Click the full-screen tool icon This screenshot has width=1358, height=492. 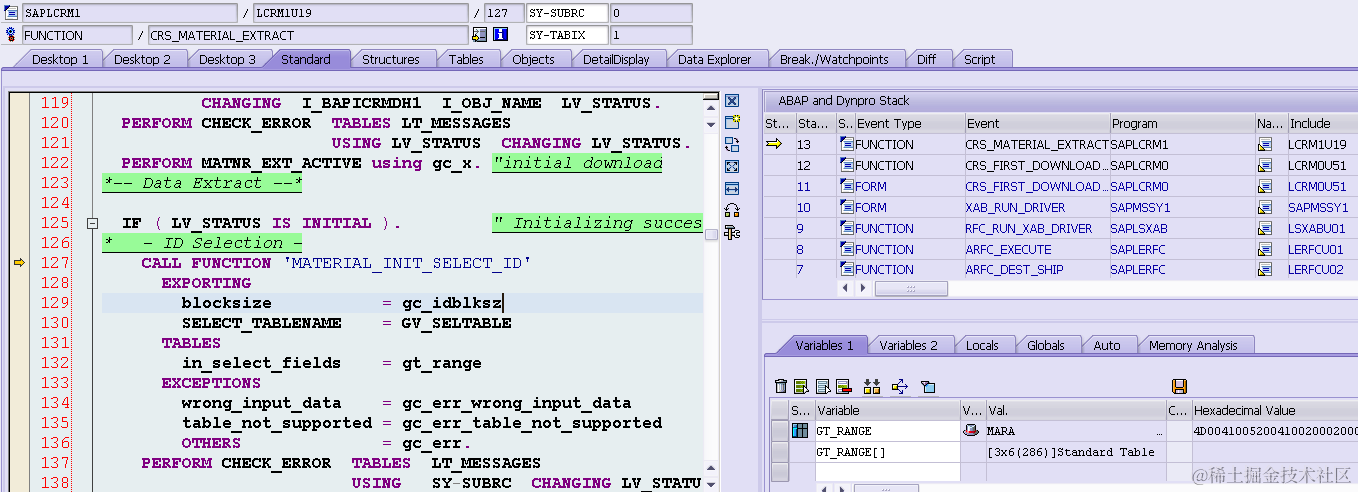coord(732,166)
